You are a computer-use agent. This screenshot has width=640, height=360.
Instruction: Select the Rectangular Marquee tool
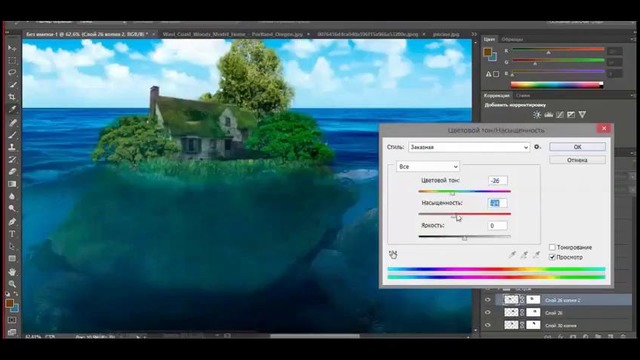pyautogui.click(x=12, y=60)
